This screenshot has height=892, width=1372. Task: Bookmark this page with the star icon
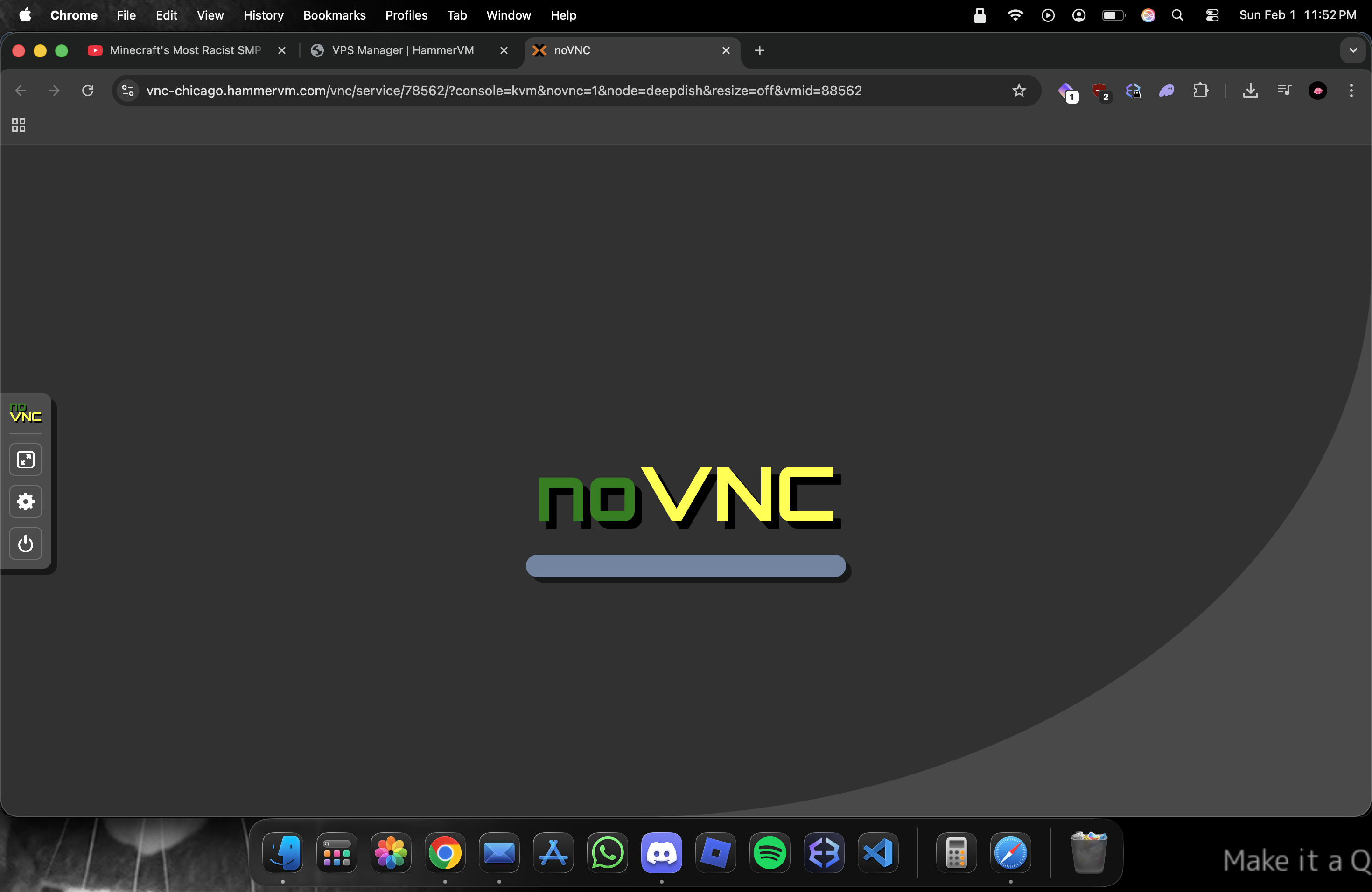pos(1019,91)
